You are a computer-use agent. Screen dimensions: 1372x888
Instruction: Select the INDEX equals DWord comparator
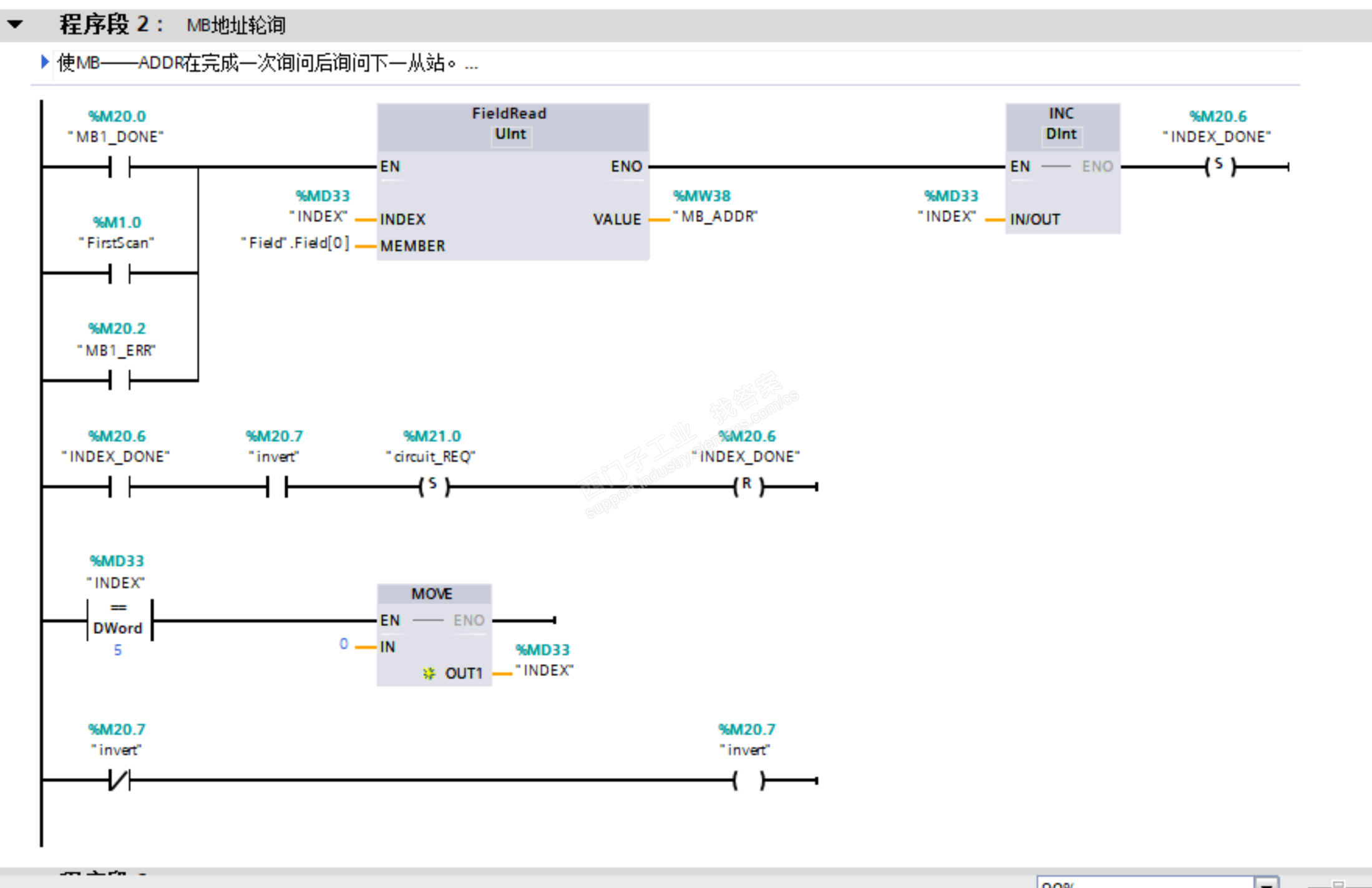(119, 619)
